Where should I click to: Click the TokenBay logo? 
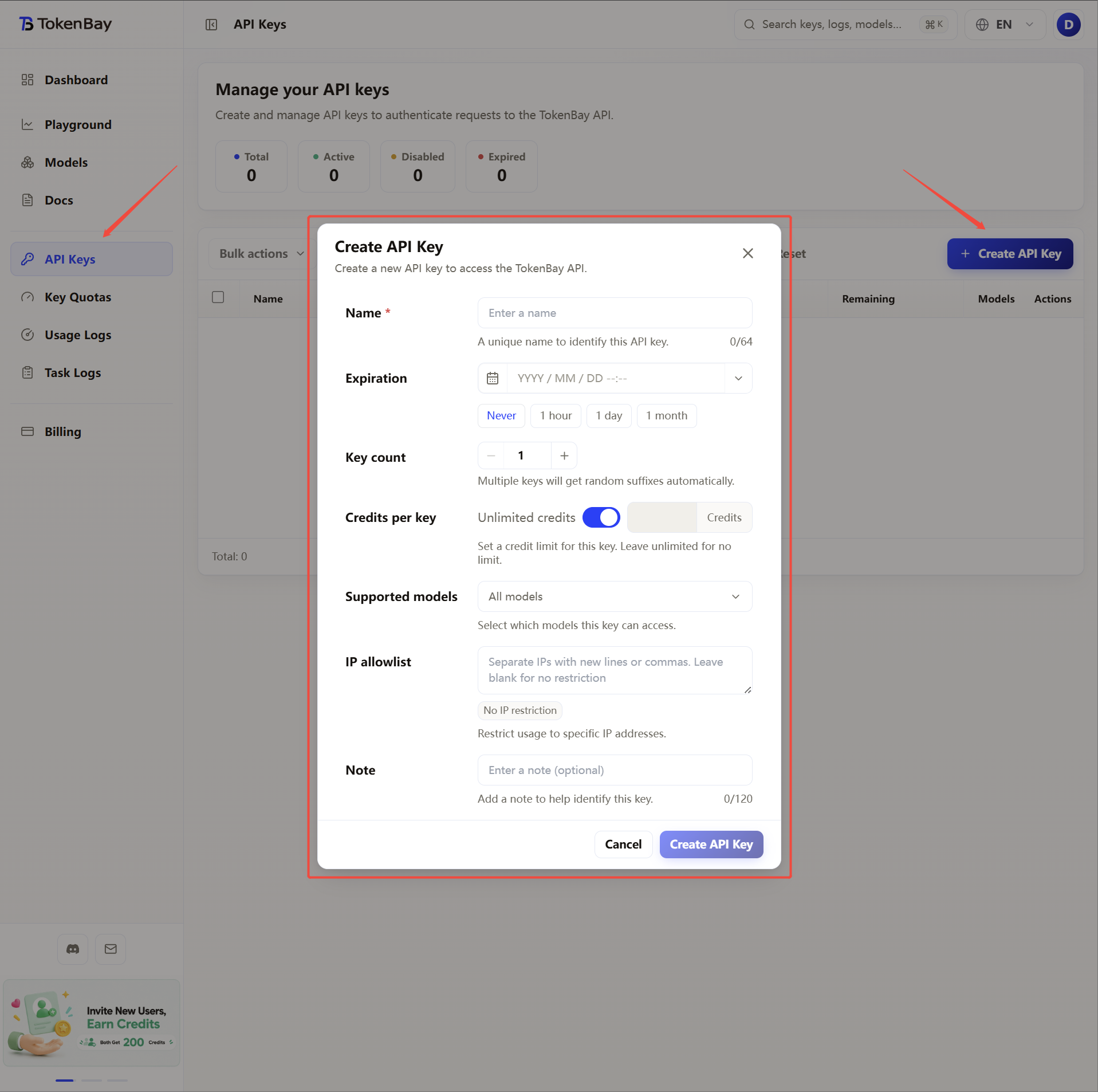pos(65,24)
